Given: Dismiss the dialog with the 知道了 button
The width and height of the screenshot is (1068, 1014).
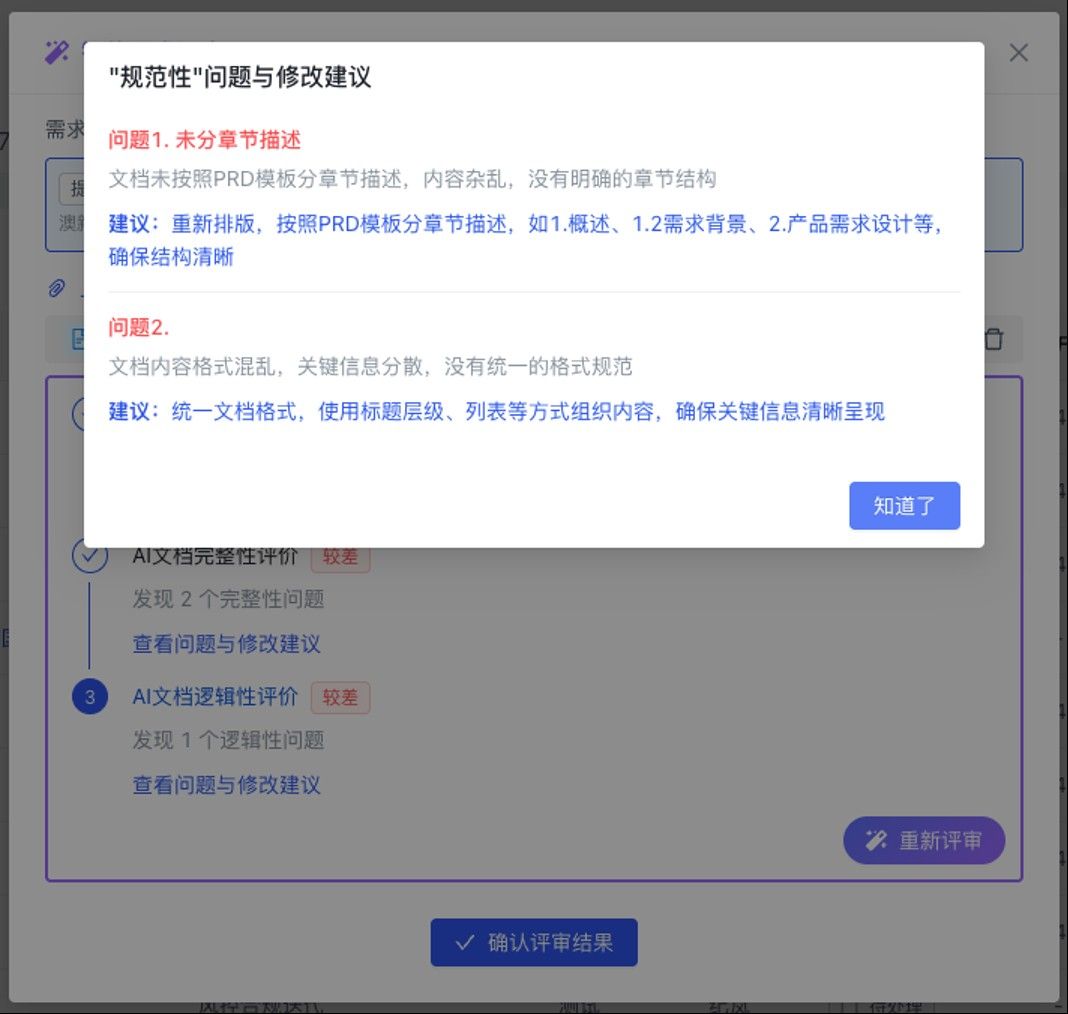Looking at the screenshot, I should click(904, 505).
